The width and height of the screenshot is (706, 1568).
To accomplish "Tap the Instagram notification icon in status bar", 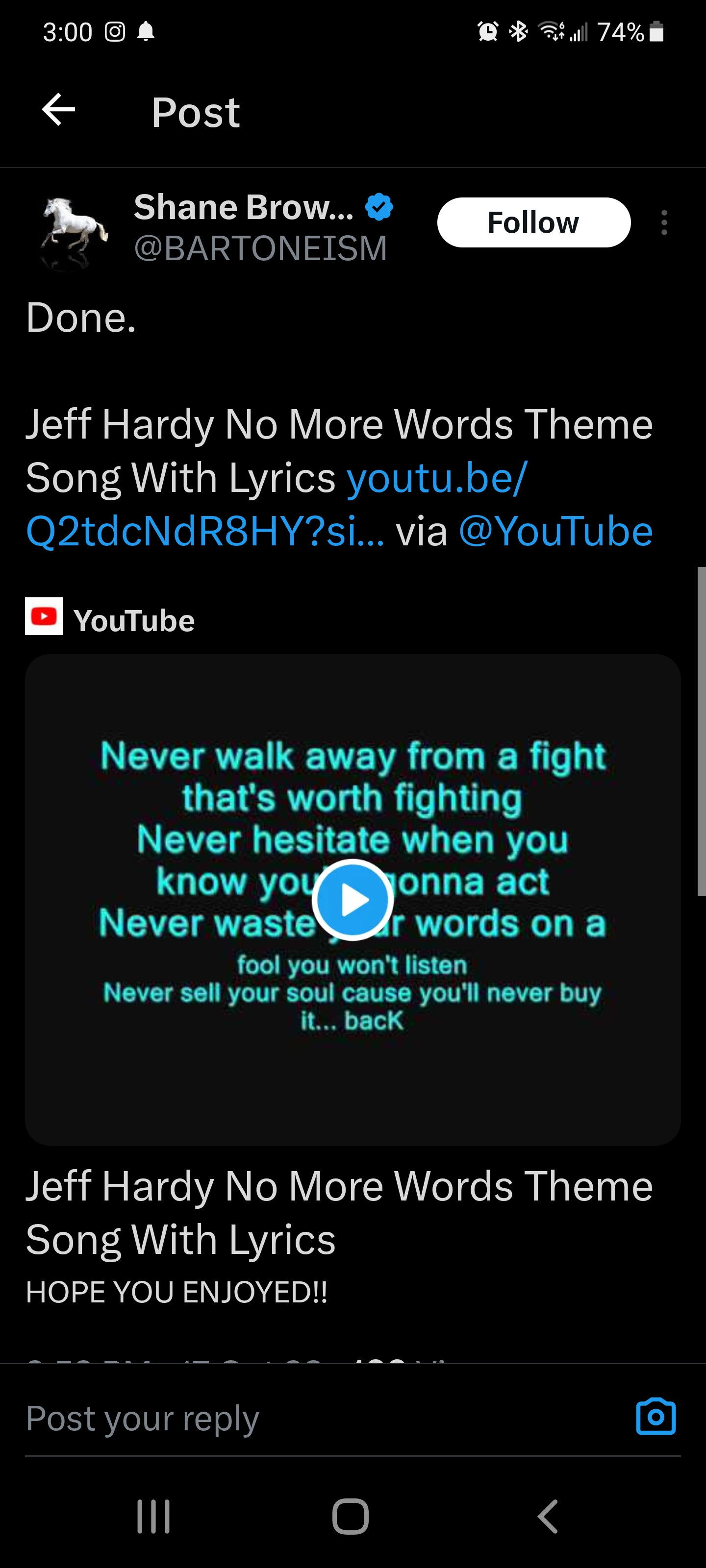I will 115,31.
